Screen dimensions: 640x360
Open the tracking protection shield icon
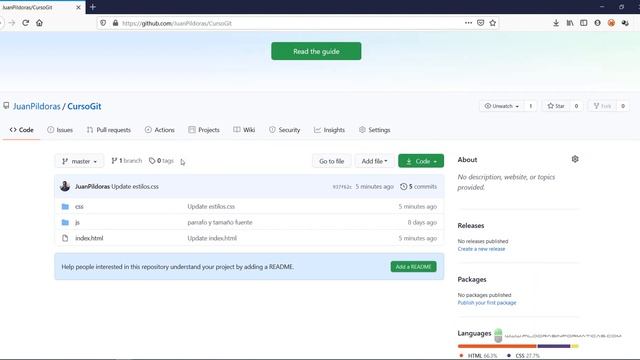(103, 23)
